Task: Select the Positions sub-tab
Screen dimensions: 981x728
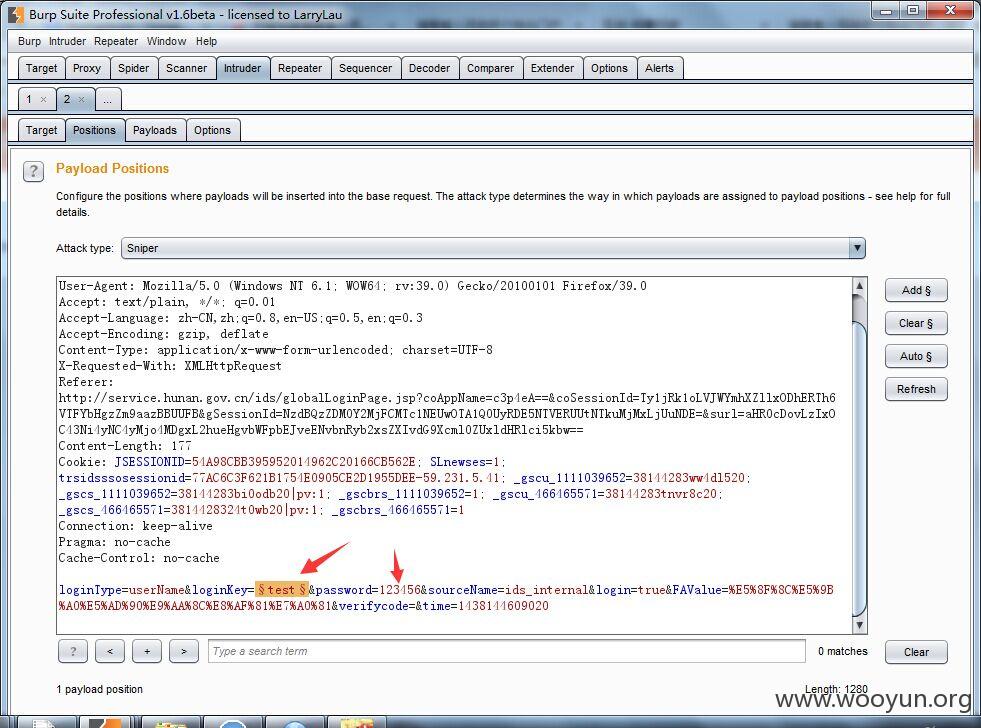Action: pyautogui.click(x=94, y=130)
